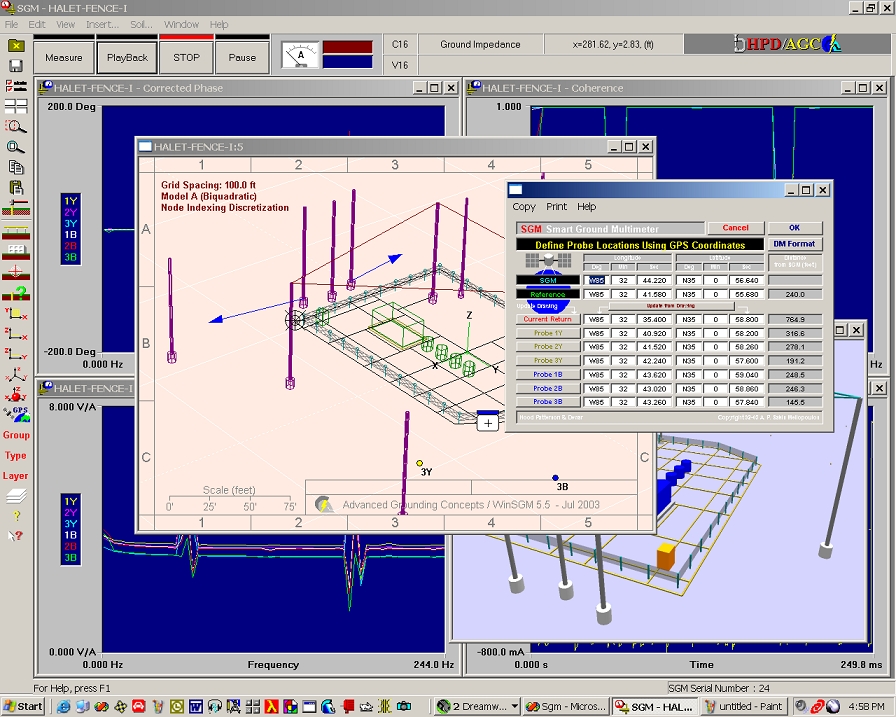Click the highlighted W85 SGM longitude degree field
The width and height of the screenshot is (896, 717).
[x=596, y=281]
